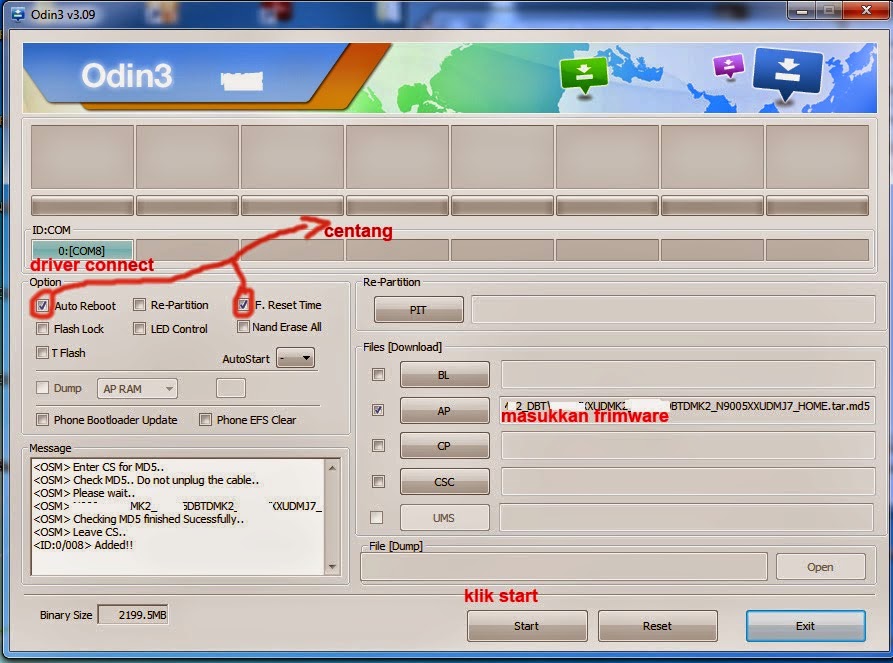The width and height of the screenshot is (893, 663).
Task: Click the UMS file button
Action: coord(445,517)
